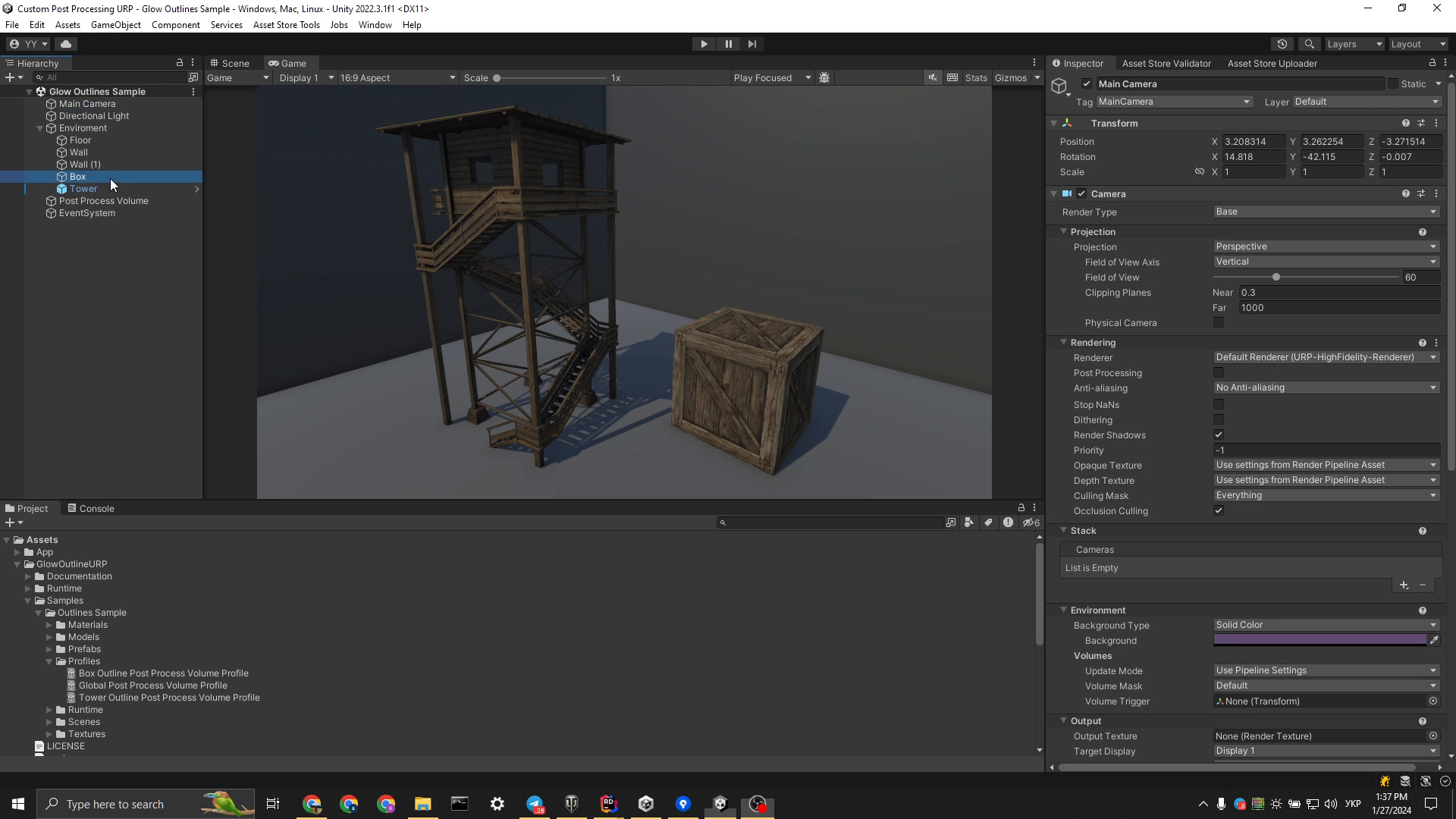Click the Play button
Screen dimensions: 1456x819
(704, 44)
